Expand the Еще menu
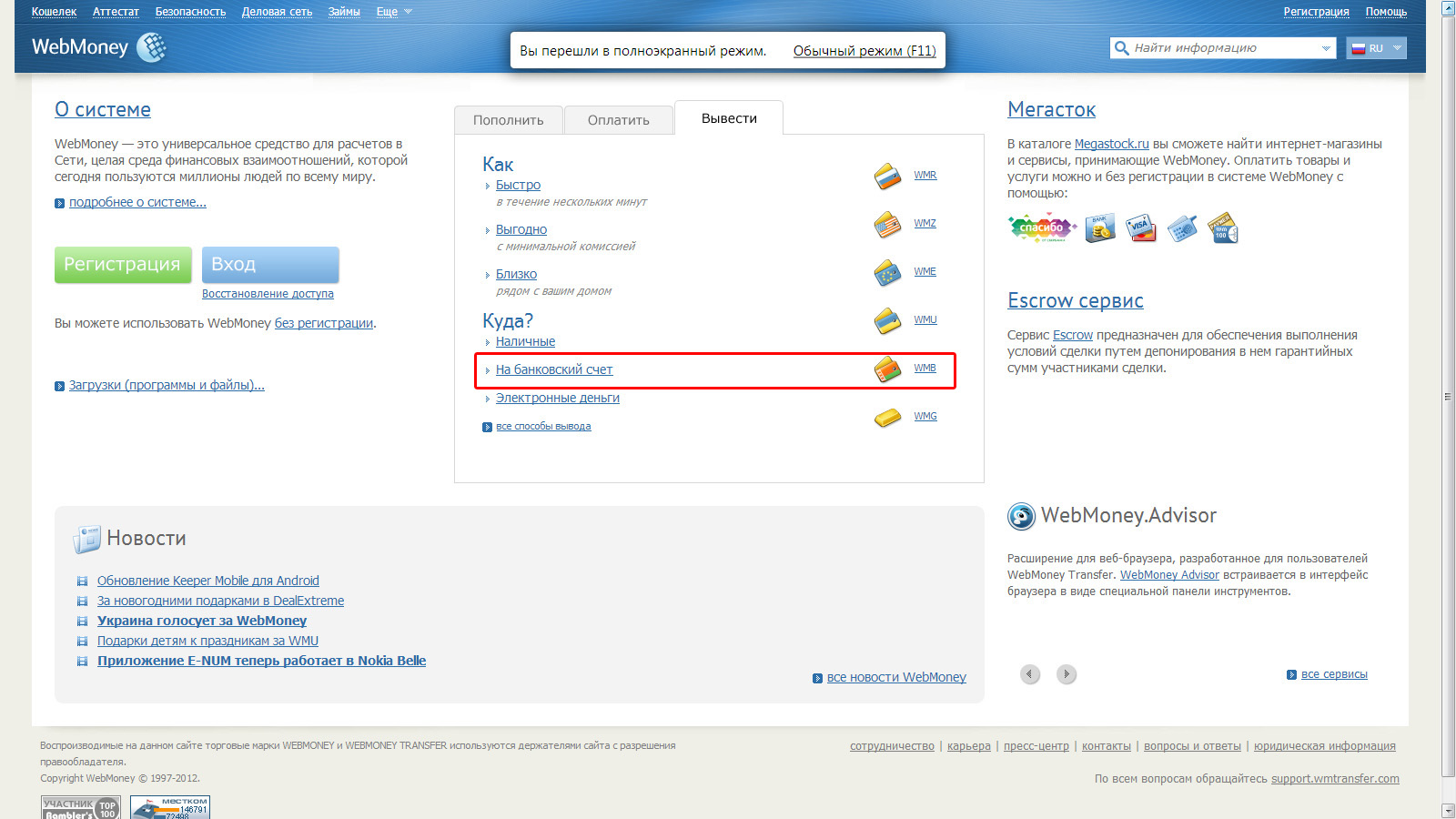This screenshot has width=1456, height=819. click(394, 12)
